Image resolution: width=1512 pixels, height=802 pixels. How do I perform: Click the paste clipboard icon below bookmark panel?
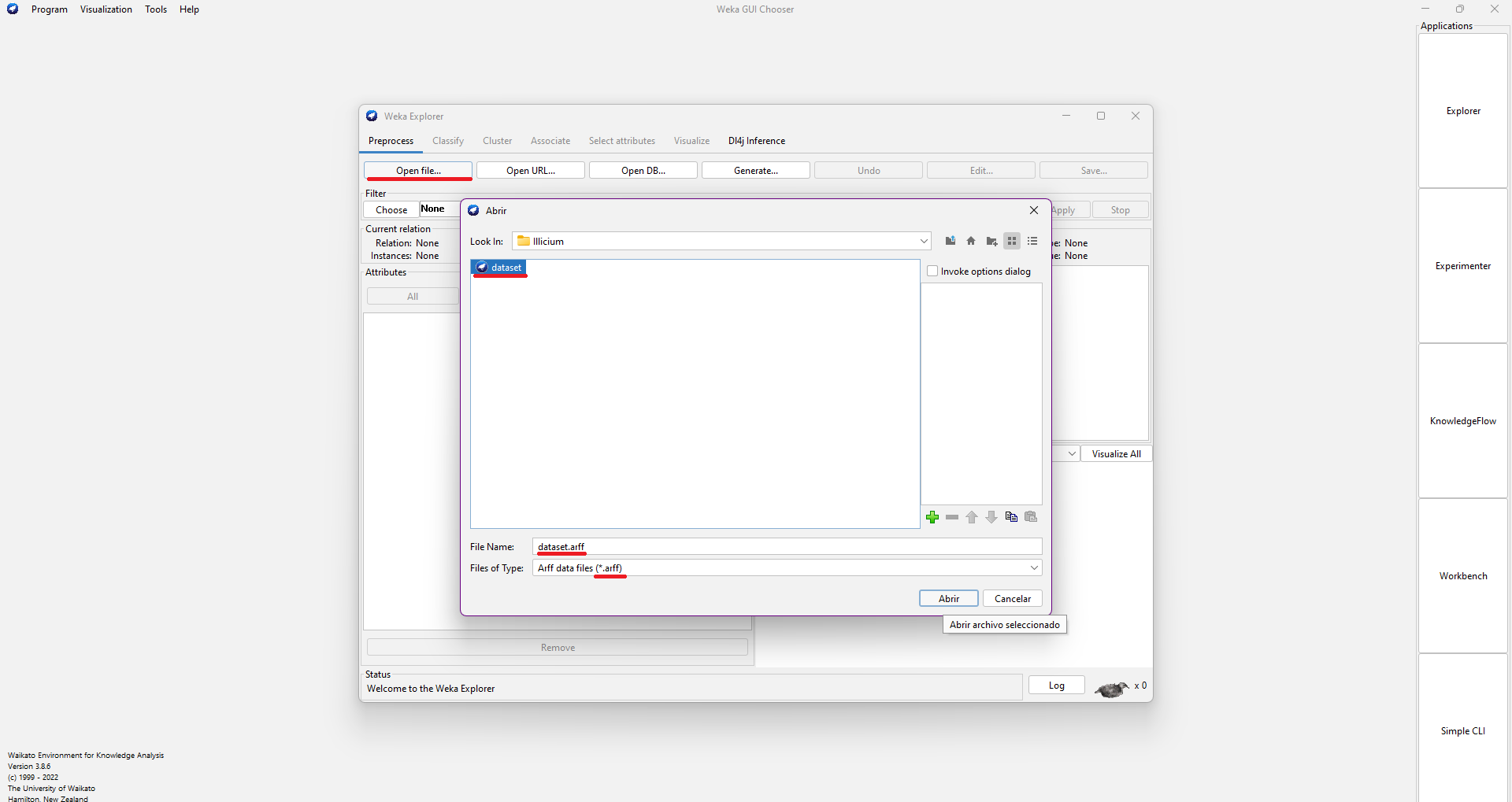tap(1031, 517)
